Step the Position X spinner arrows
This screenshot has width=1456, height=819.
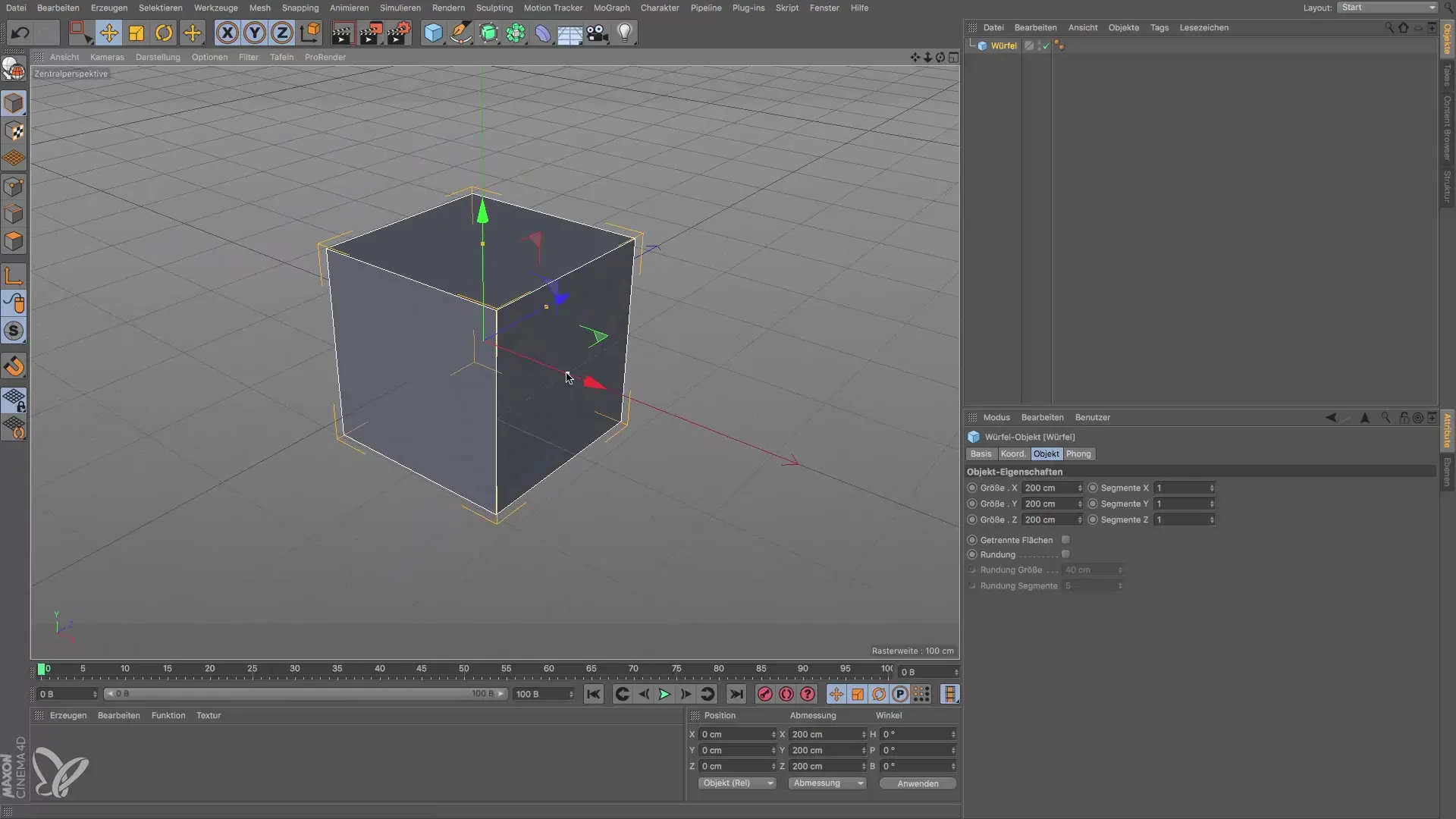click(773, 734)
